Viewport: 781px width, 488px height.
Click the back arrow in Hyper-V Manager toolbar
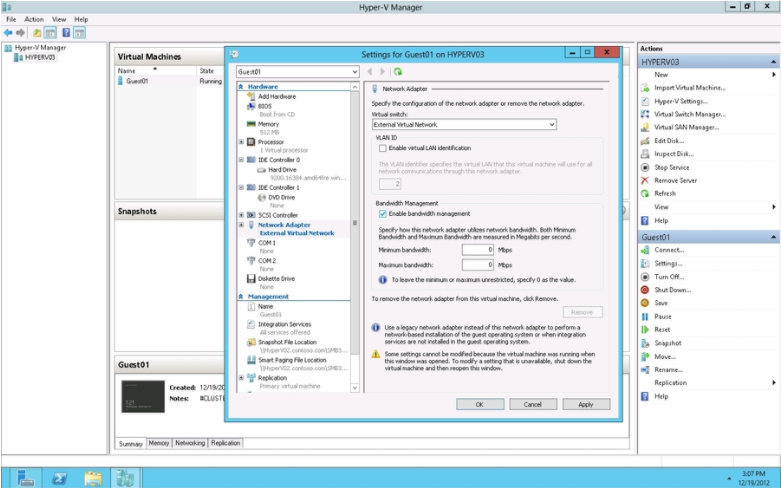(x=8, y=33)
